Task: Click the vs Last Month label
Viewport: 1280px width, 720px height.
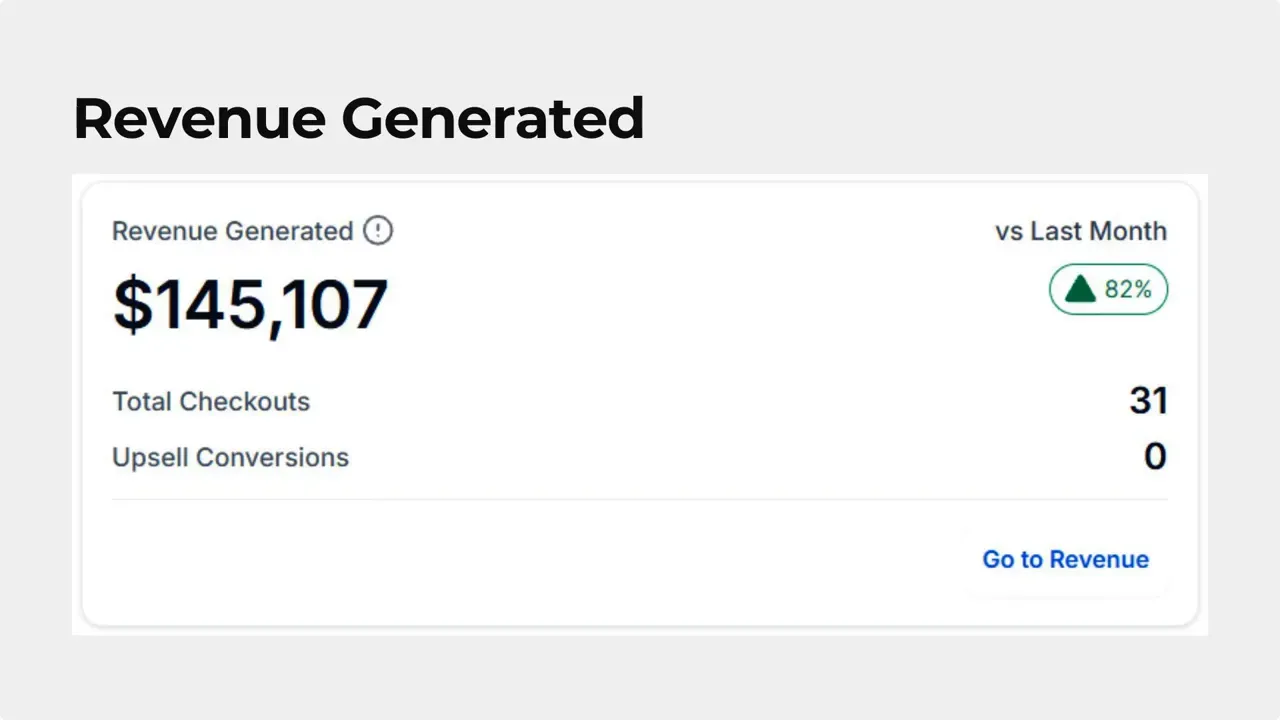Action: click(x=1080, y=231)
